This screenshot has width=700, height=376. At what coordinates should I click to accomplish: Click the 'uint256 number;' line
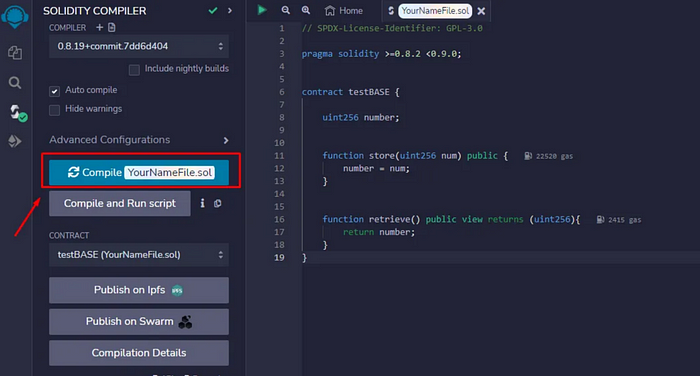(361, 117)
